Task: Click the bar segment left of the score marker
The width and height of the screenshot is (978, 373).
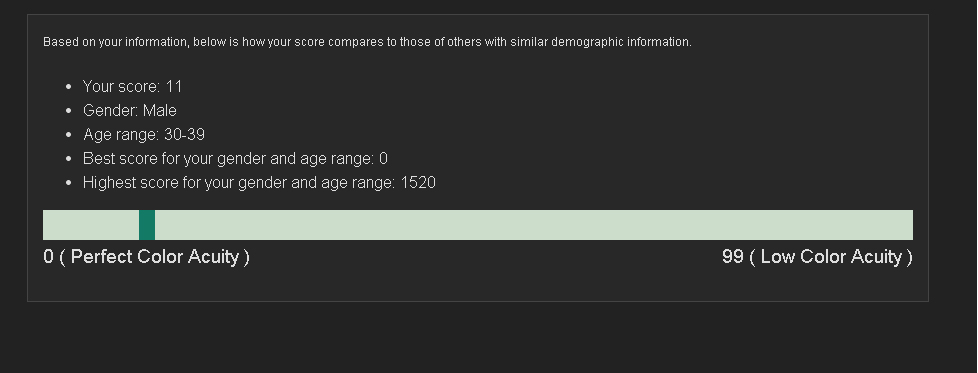Action: pyautogui.click(x=91, y=225)
